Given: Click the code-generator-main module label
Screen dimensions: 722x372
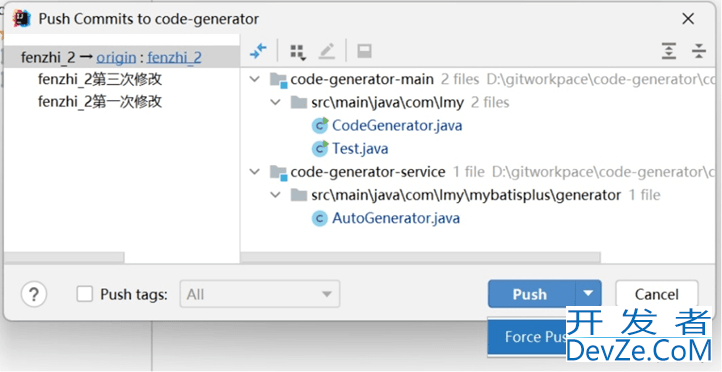Looking at the screenshot, I should click(x=362, y=80).
